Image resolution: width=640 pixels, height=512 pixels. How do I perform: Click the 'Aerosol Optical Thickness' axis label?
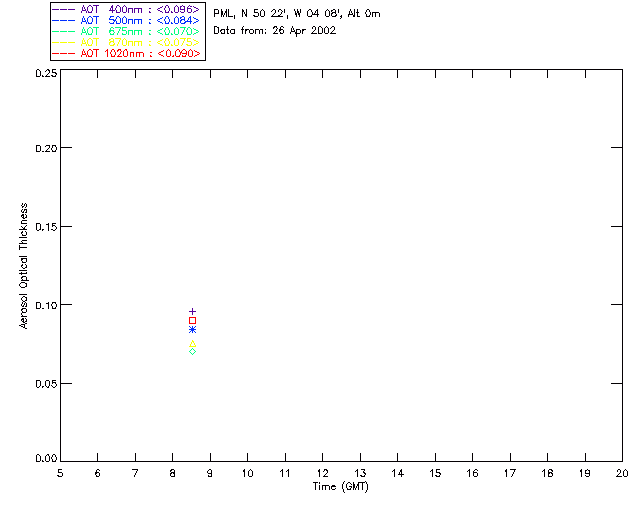24,265
